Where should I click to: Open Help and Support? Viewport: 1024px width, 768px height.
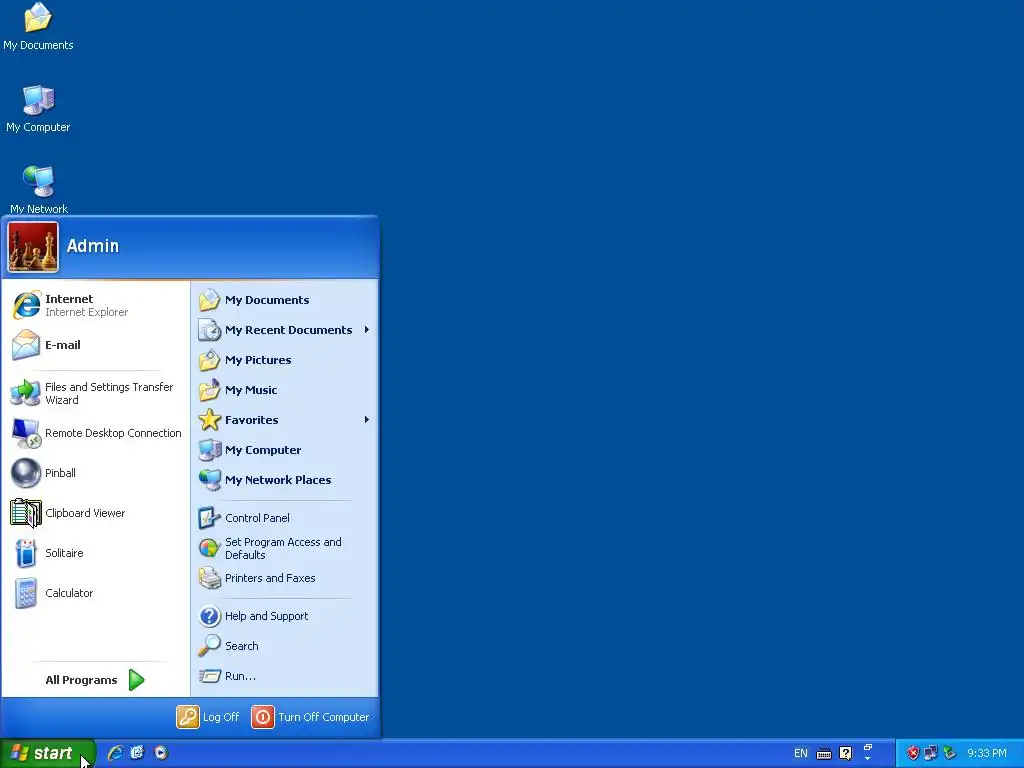[x=285, y=616]
